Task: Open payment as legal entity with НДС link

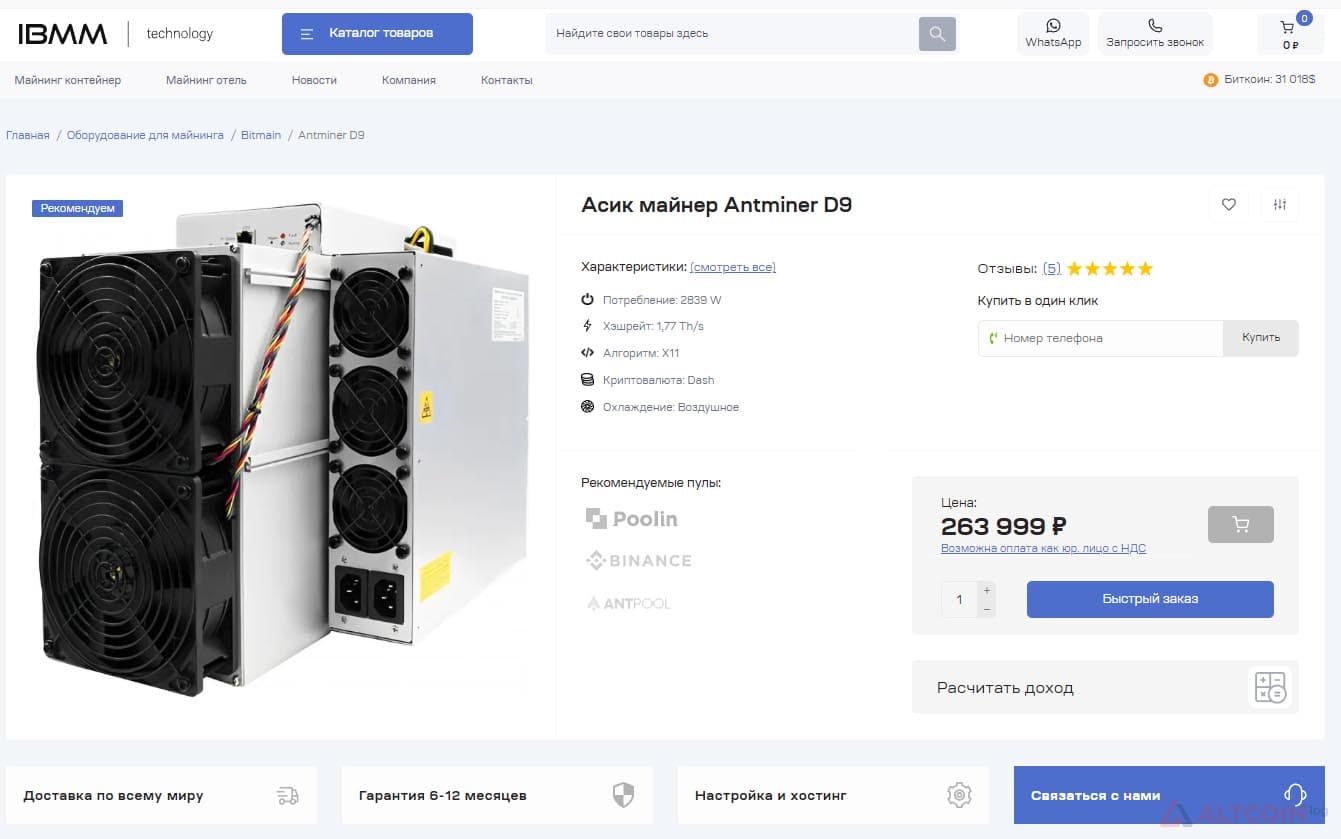Action: click(x=1043, y=548)
